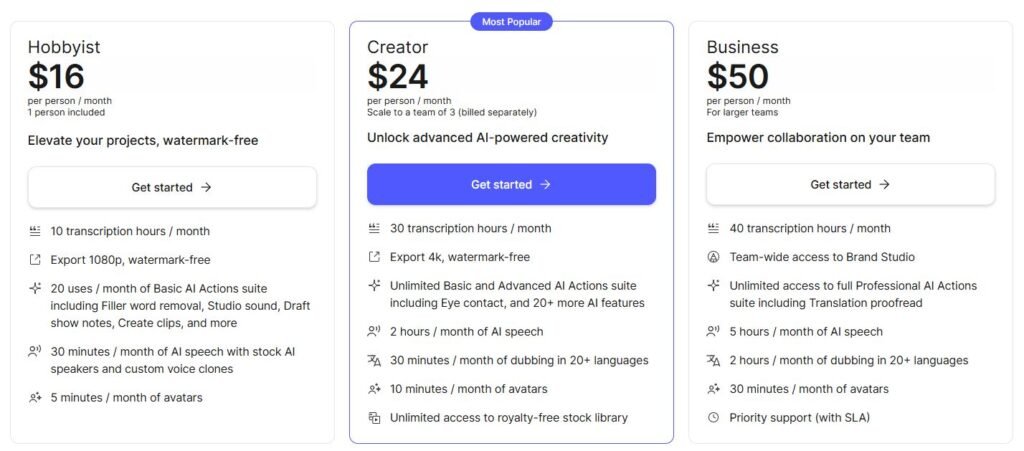Click clock icon beside Priority support
The height and width of the screenshot is (451, 1024).
[713, 418]
